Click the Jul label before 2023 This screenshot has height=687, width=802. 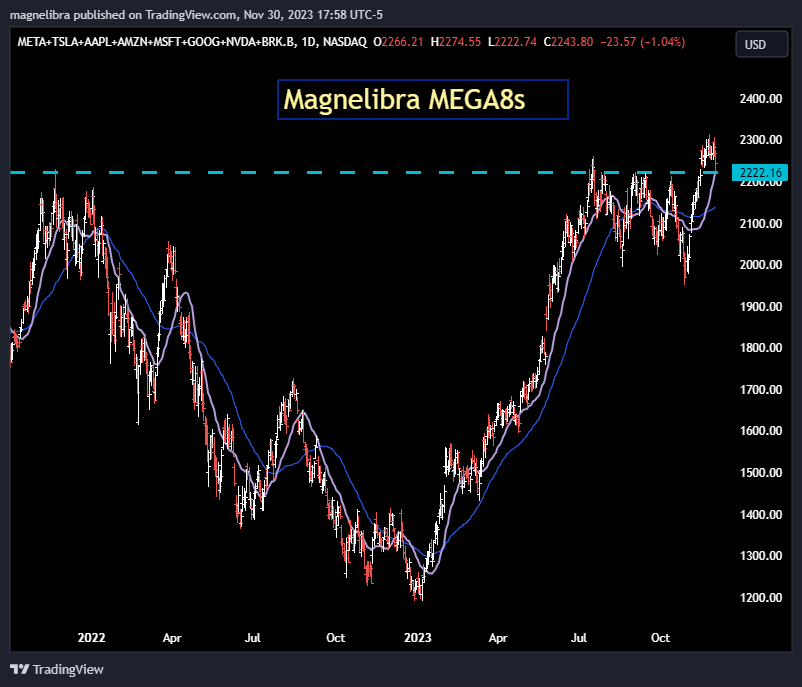[x=253, y=638]
